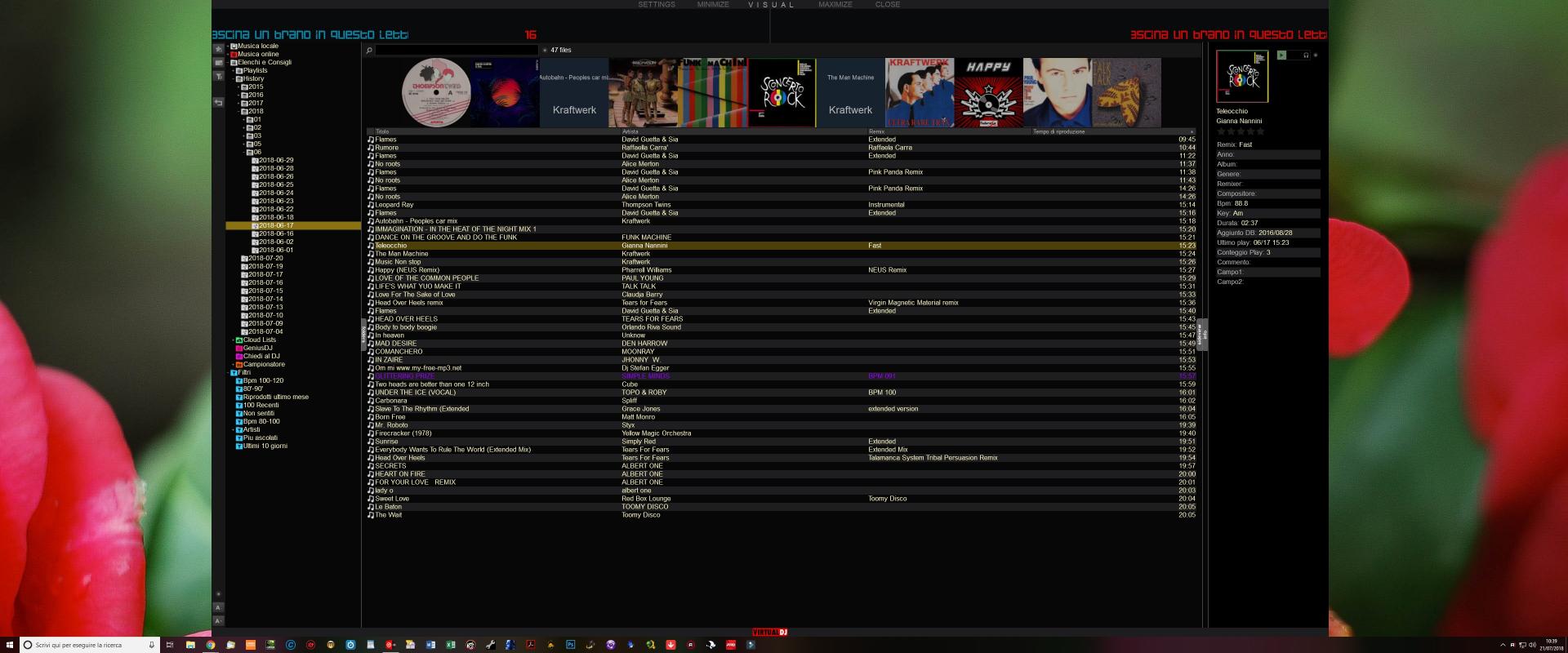The width and height of the screenshot is (1568, 653).
Task: Increase font size with A+ icon
Action: tap(218, 608)
